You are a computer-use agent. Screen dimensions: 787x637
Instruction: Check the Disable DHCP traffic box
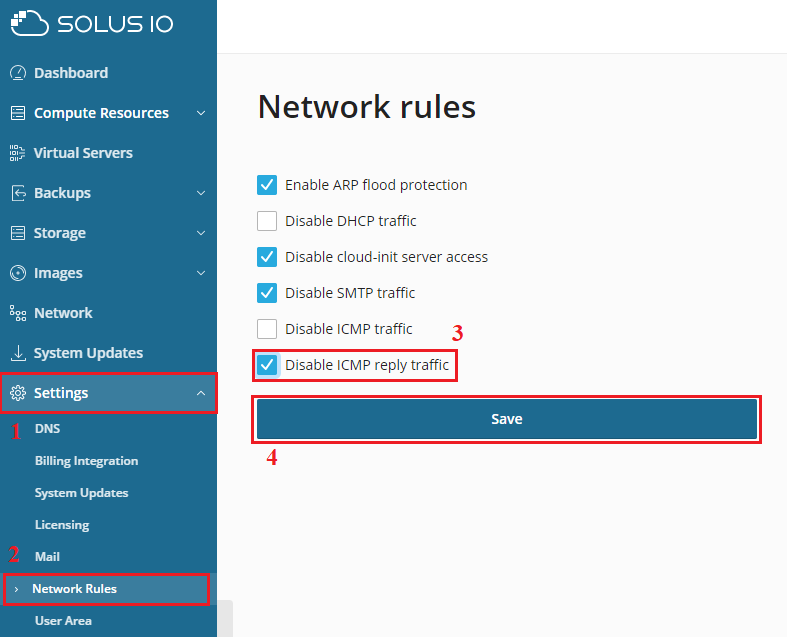pyautogui.click(x=267, y=221)
